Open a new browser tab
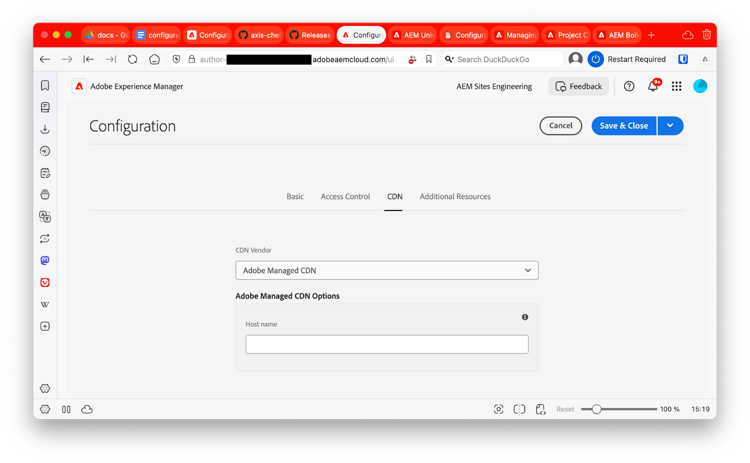Image resolution: width=750 pixels, height=463 pixels. coord(651,35)
